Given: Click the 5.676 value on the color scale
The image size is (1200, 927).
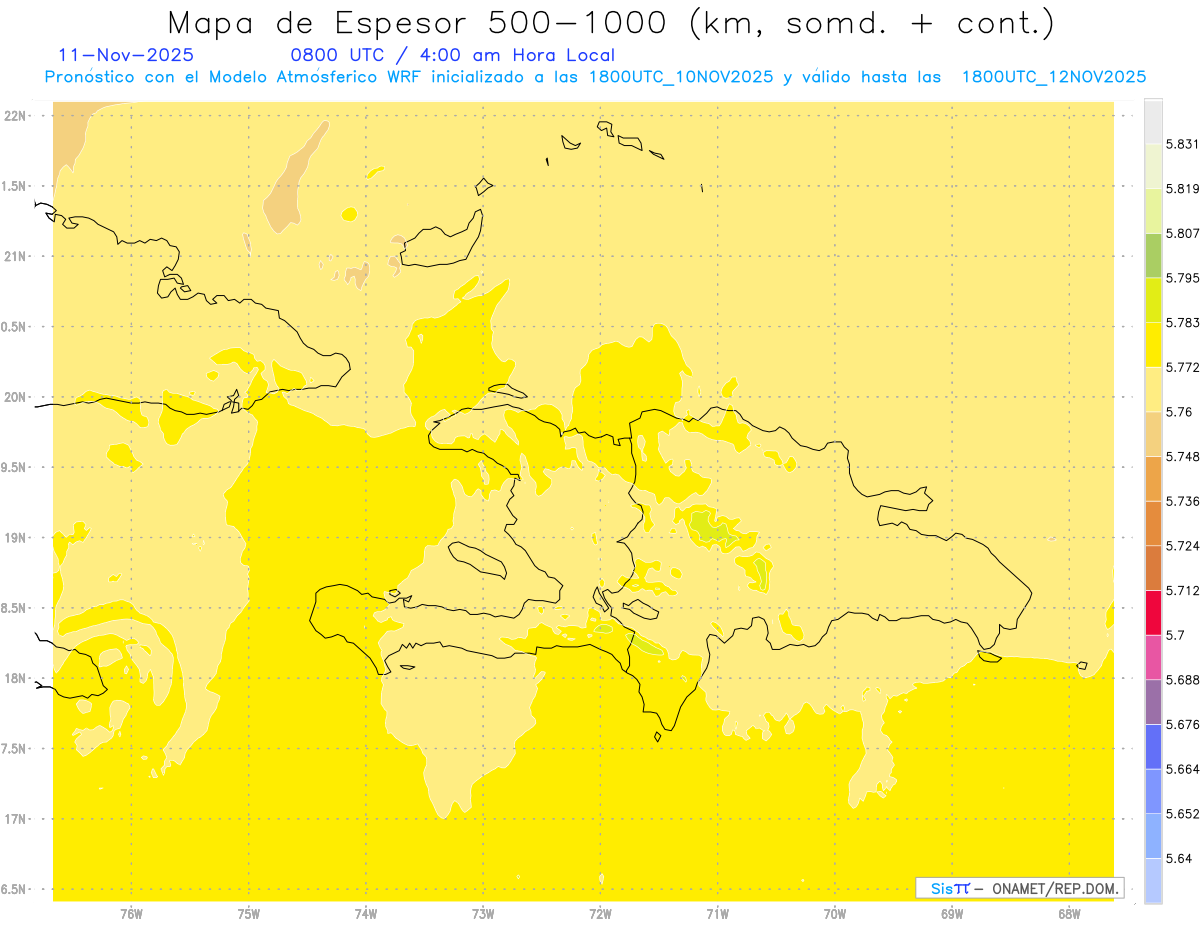Looking at the screenshot, I should (x=1183, y=724).
